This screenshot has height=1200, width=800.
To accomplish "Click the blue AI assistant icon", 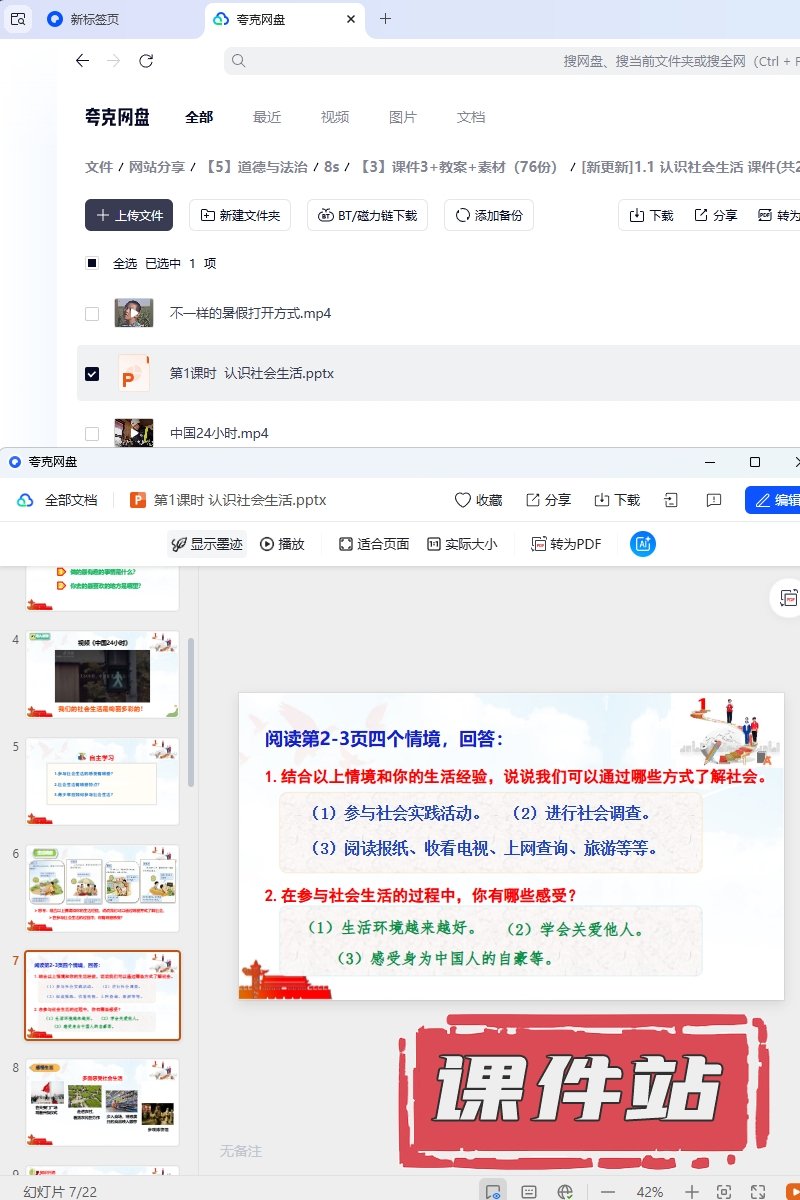I will click(x=642, y=544).
